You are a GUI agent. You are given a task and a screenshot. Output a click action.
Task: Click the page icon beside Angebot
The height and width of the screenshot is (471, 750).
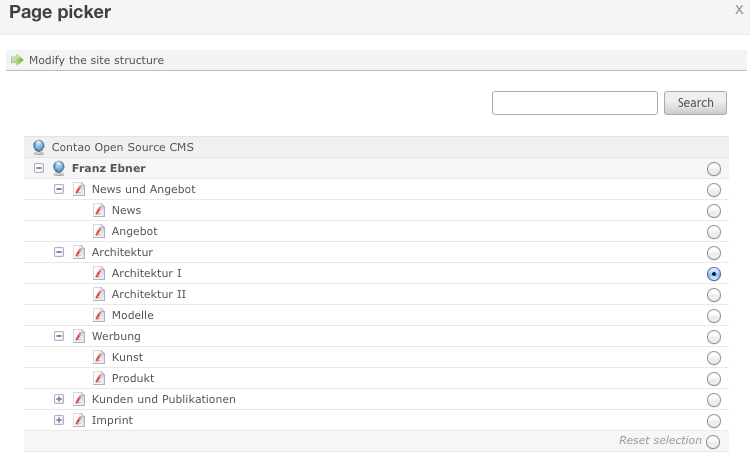[x=99, y=231]
